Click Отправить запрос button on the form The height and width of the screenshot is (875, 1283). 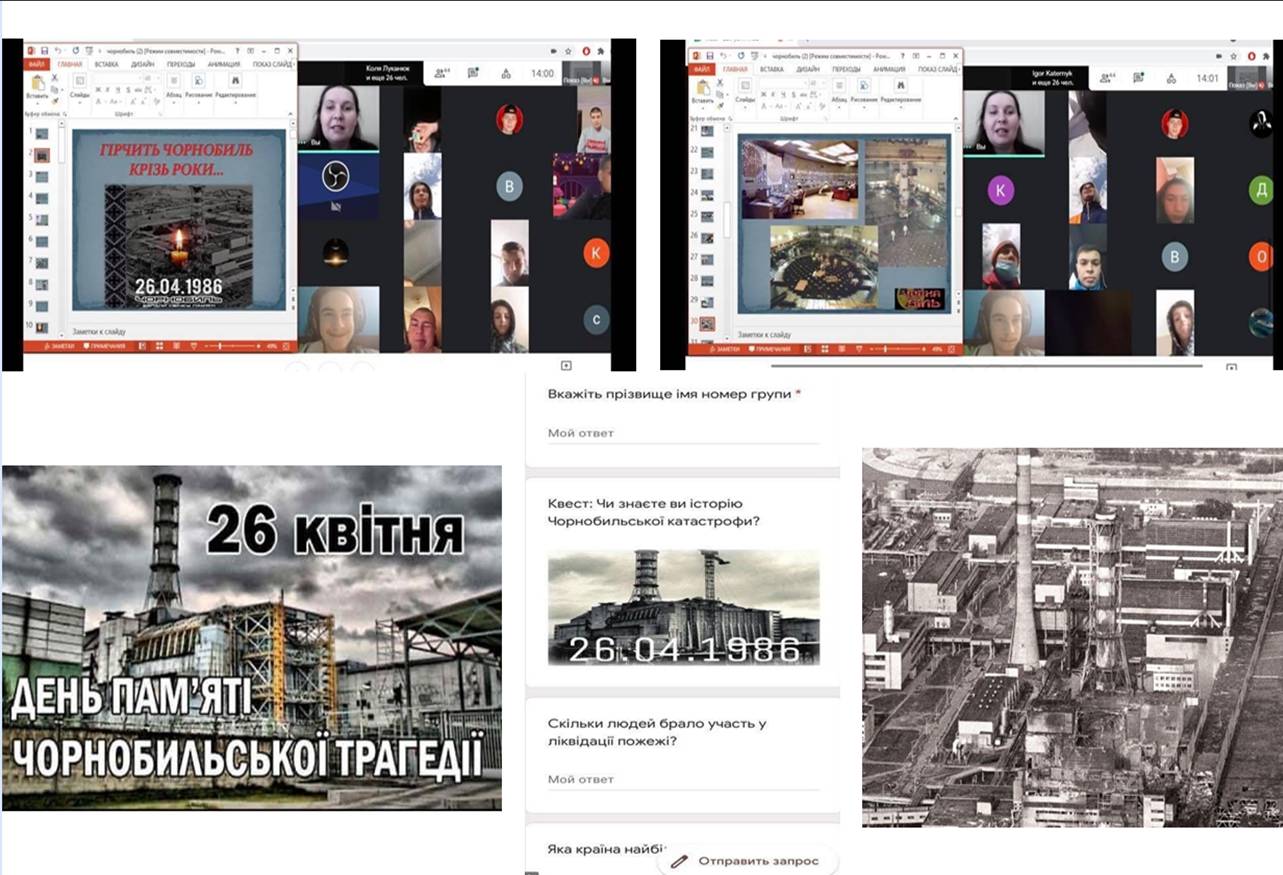(x=748, y=860)
